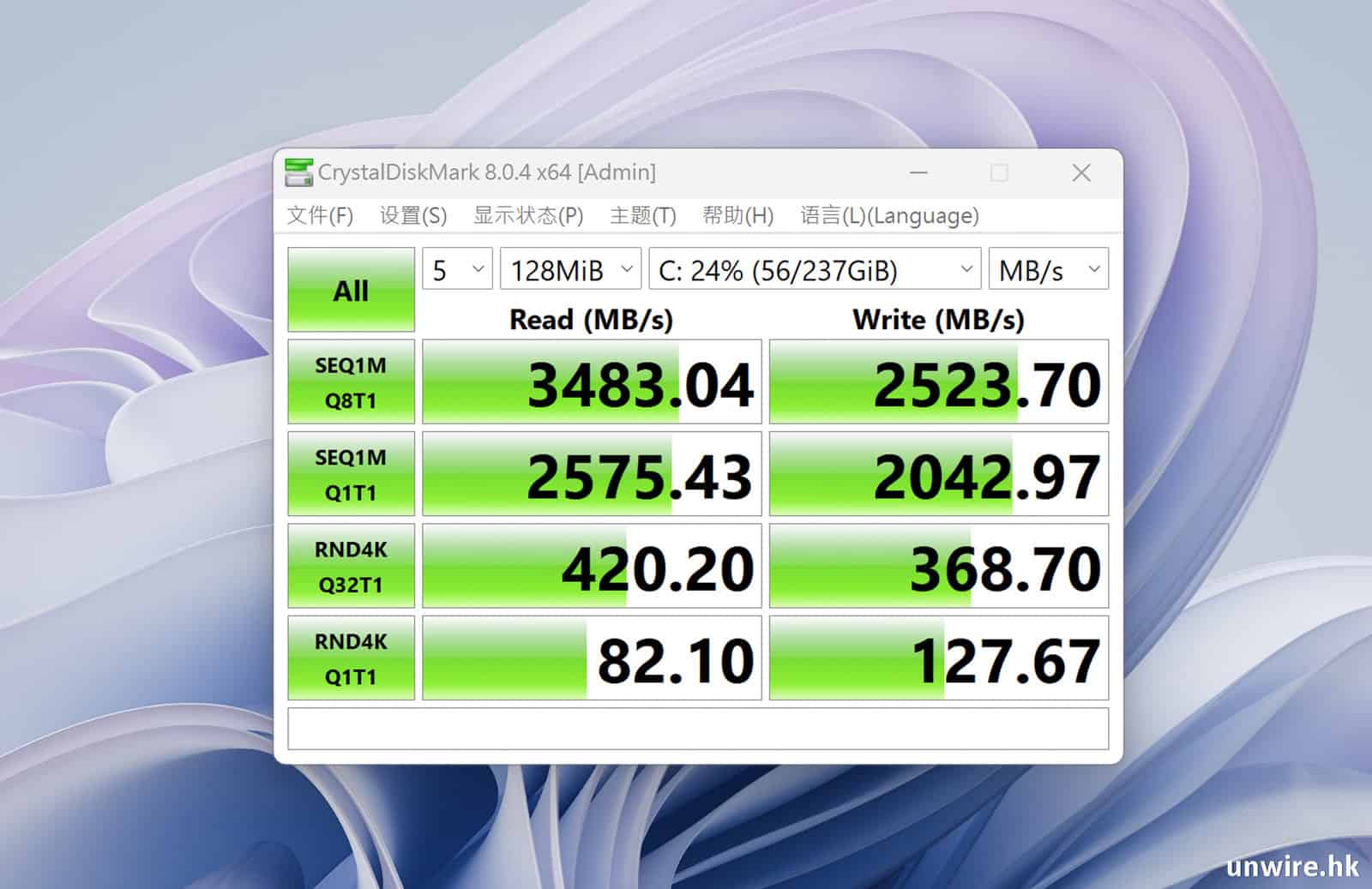Click the RND4K Q1T1 write result 127.67

pyautogui.click(x=939, y=658)
